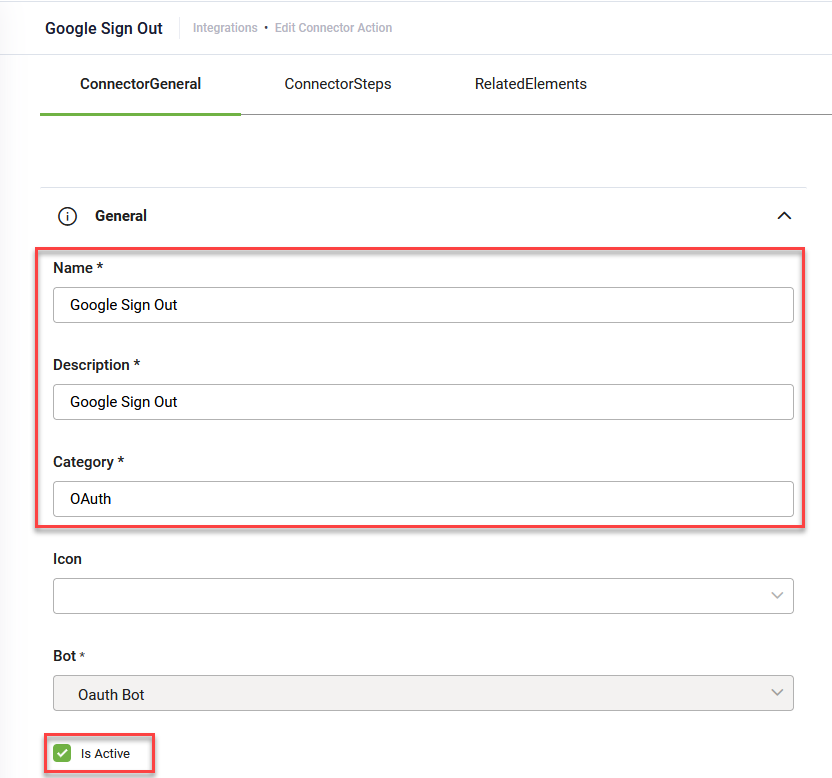Open the Icon dropdown arrow

point(777,595)
